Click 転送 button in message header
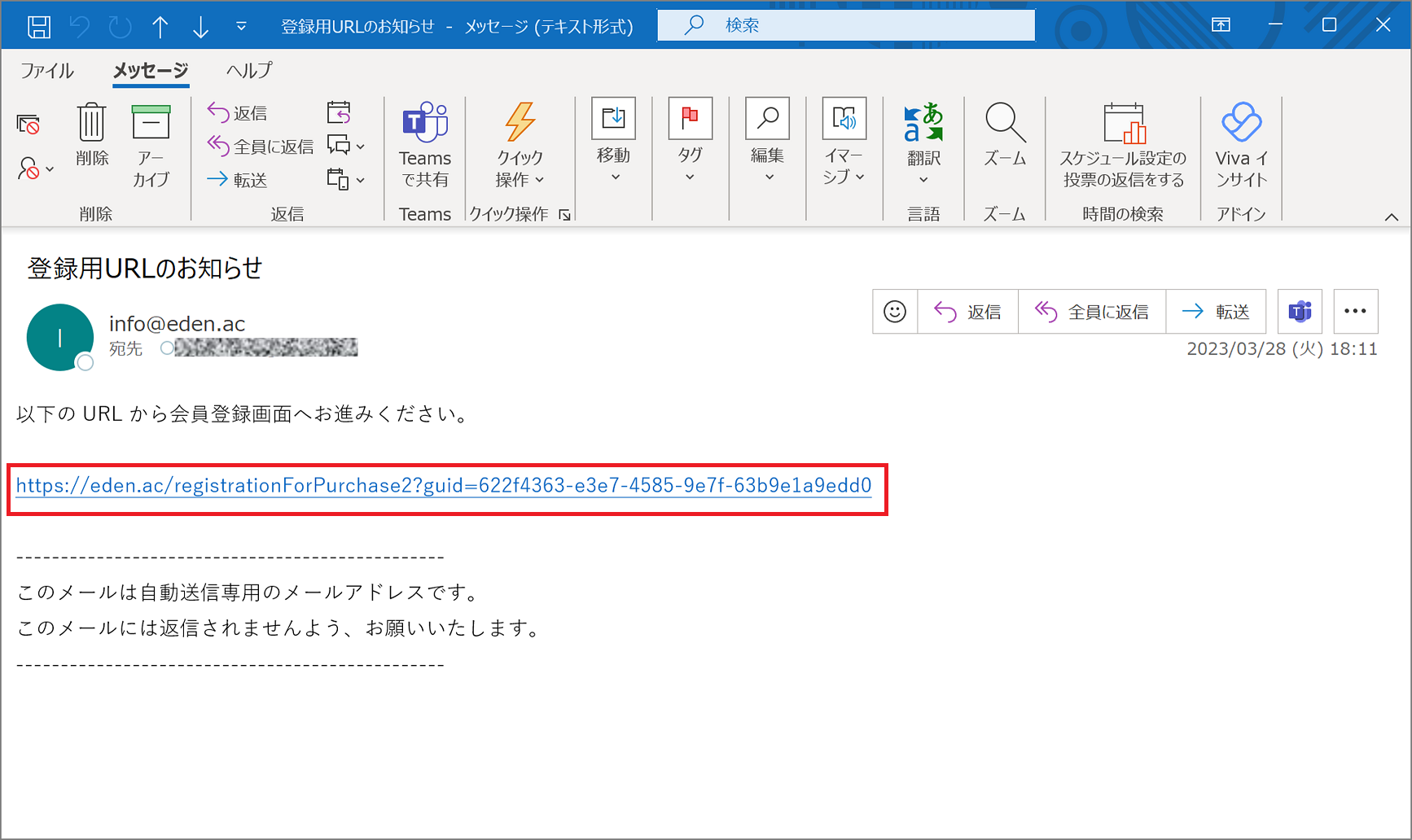Image resolution: width=1412 pixels, height=840 pixels. coord(1216,312)
